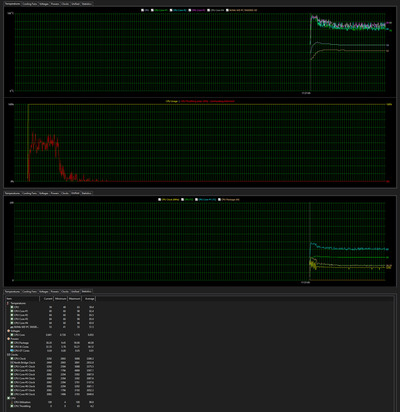This screenshot has width=400, height=412.
Task: Select the CPU Utilization row text
Action: pyautogui.click(x=22, y=402)
